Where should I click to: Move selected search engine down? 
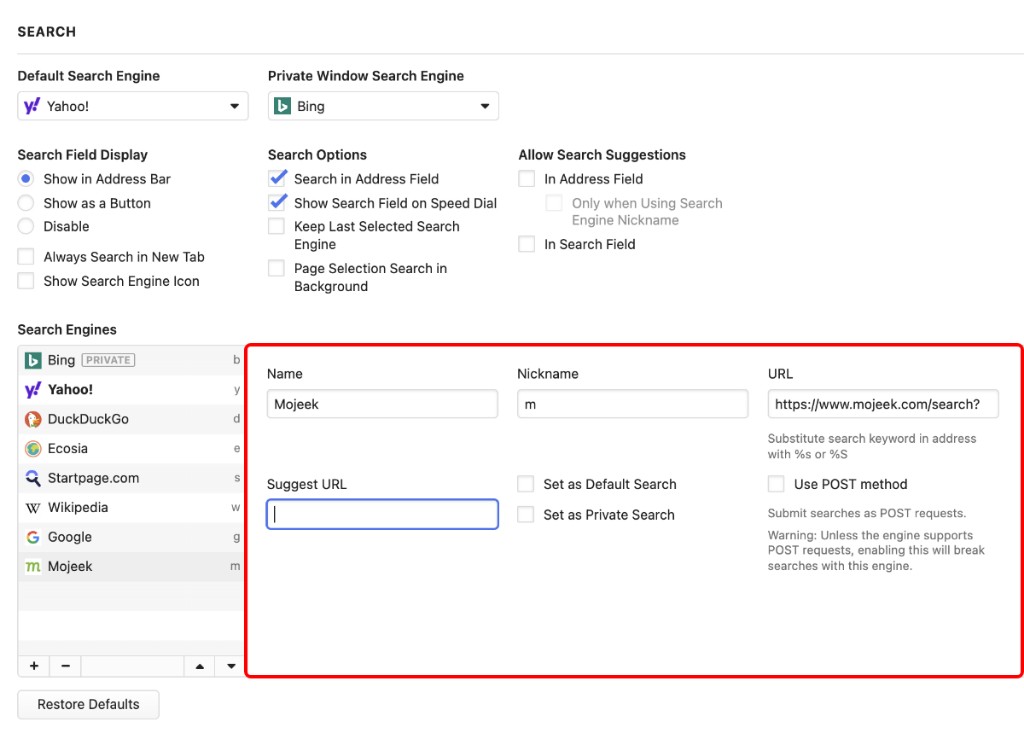tap(231, 666)
